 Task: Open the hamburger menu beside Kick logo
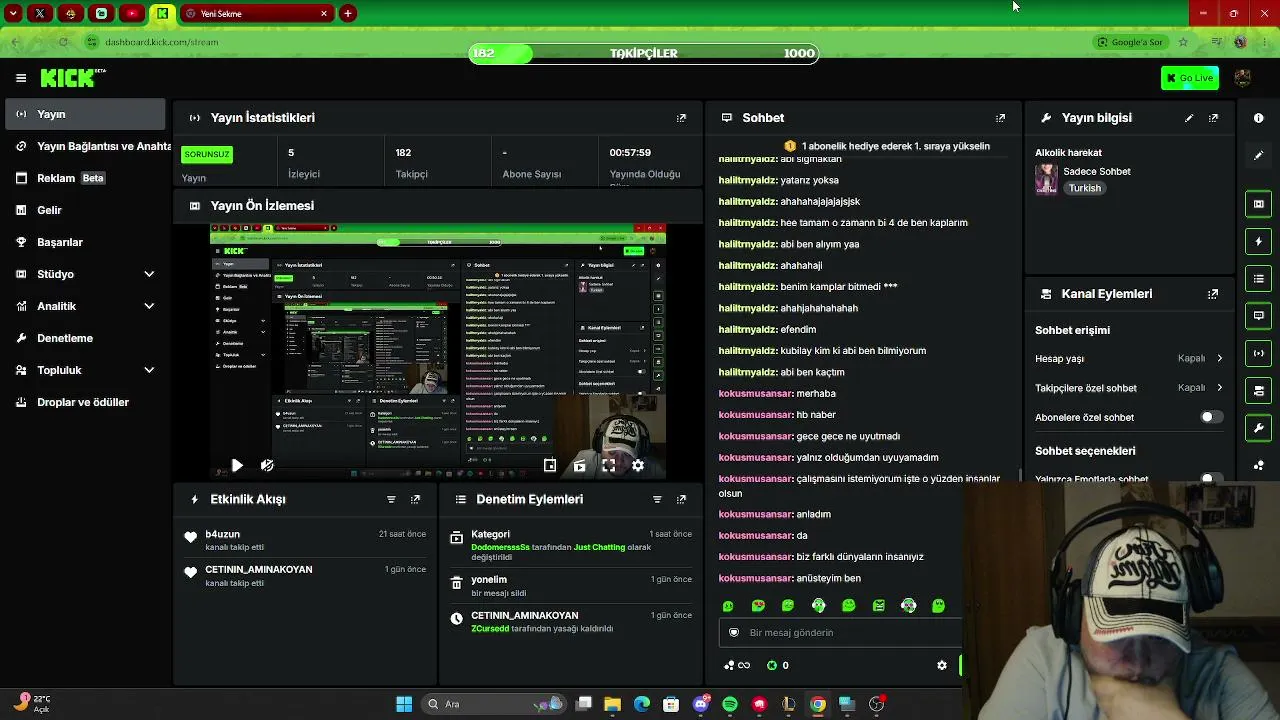point(21,78)
